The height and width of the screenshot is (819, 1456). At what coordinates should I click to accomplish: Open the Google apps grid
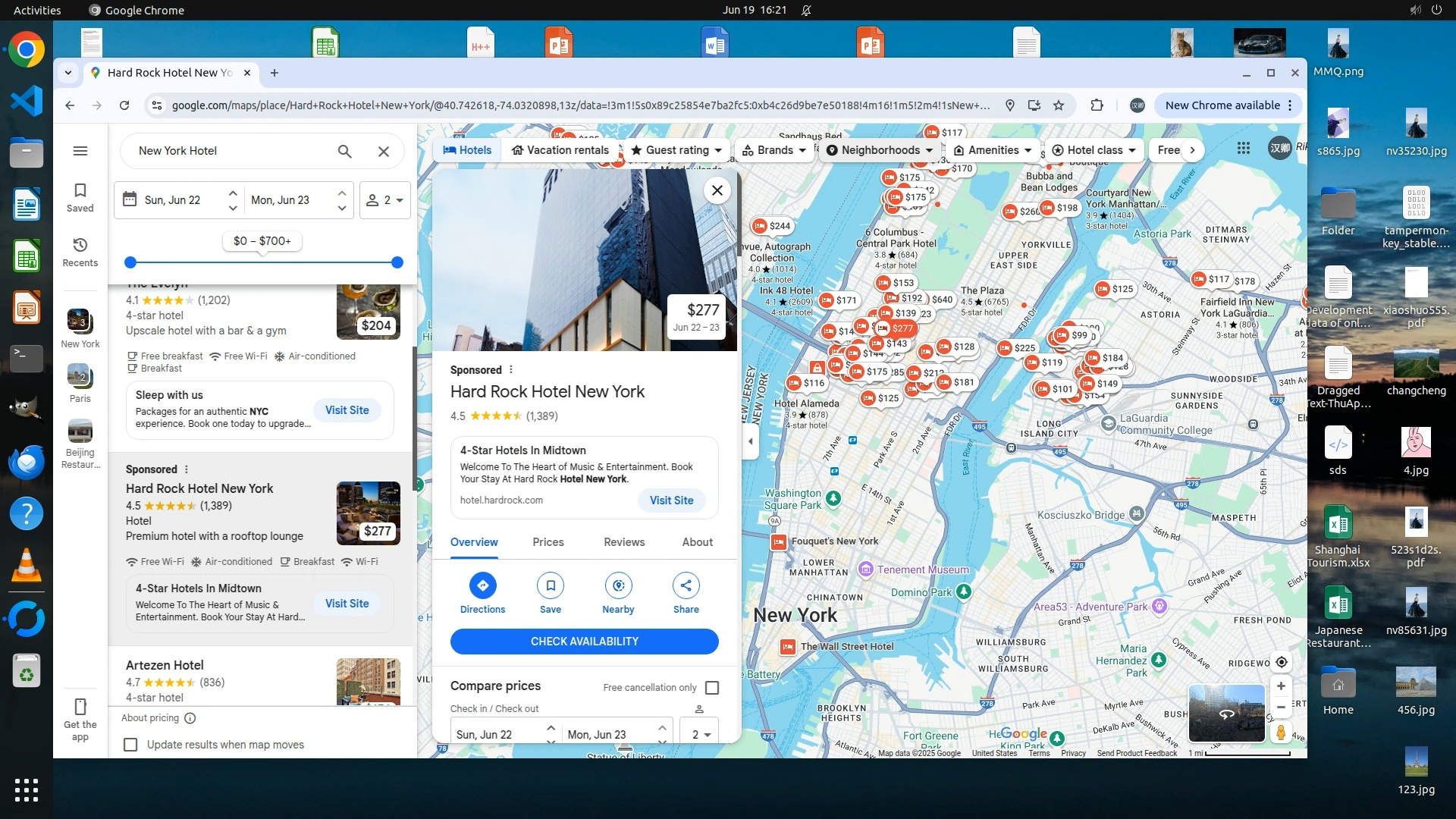(1243, 149)
